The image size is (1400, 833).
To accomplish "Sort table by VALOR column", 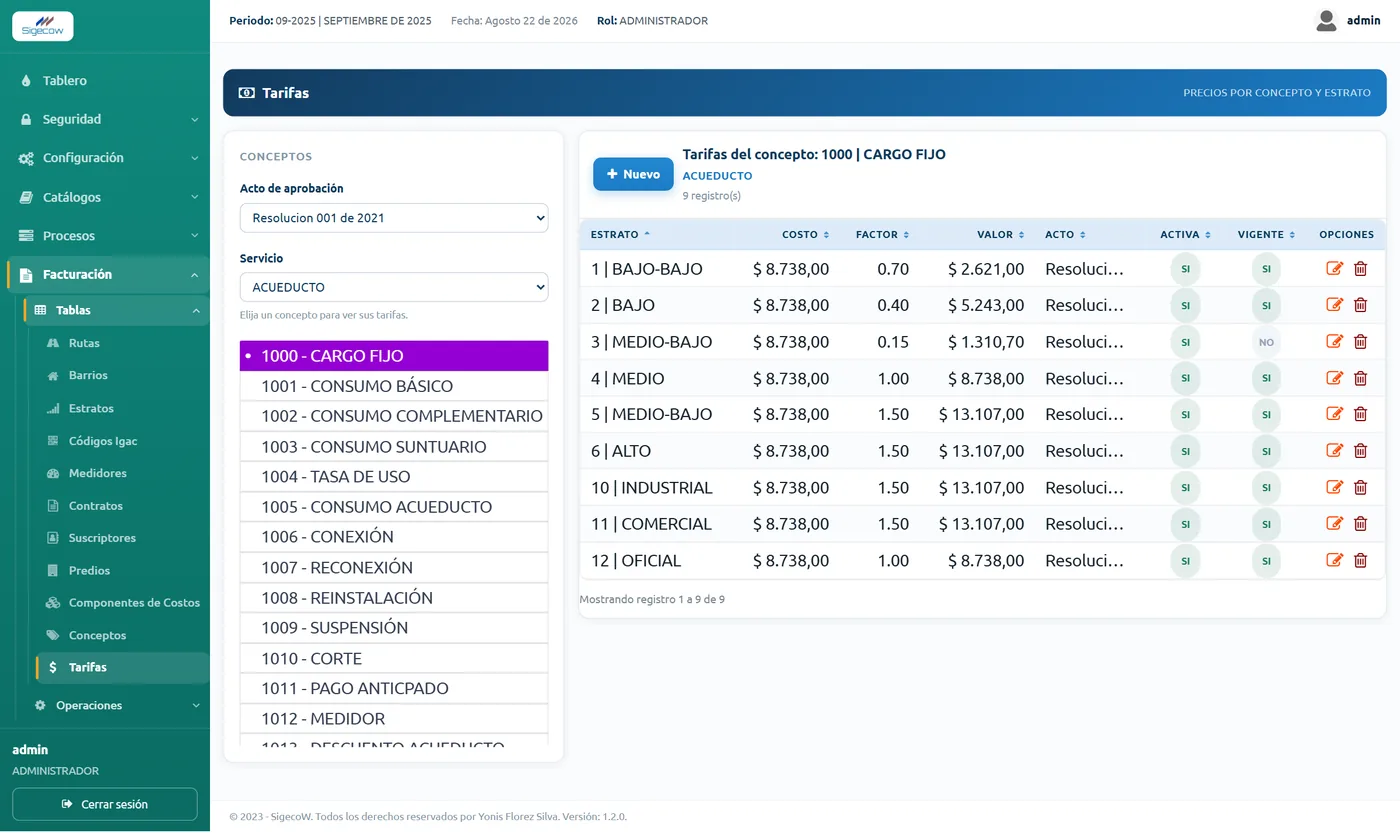I will (1000, 234).
